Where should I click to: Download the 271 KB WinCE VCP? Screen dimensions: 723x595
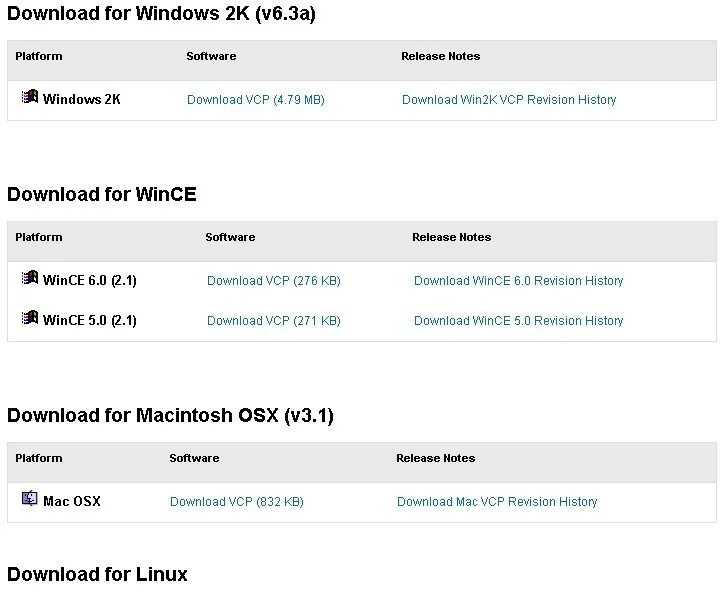click(x=273, y=321)
